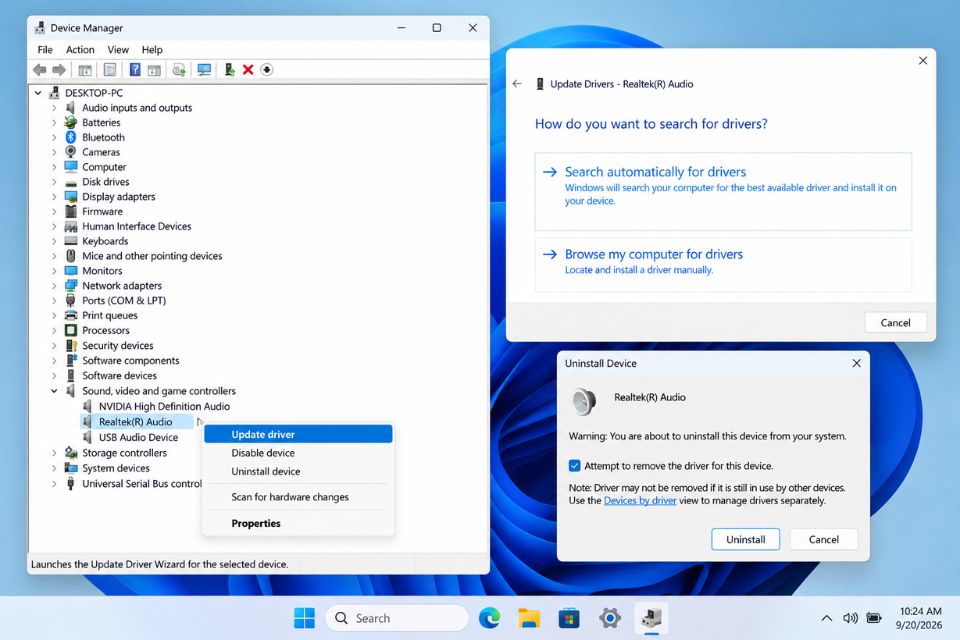Expand the Storage controllers category
Screen dimensions: 960x640
point(54,453)
